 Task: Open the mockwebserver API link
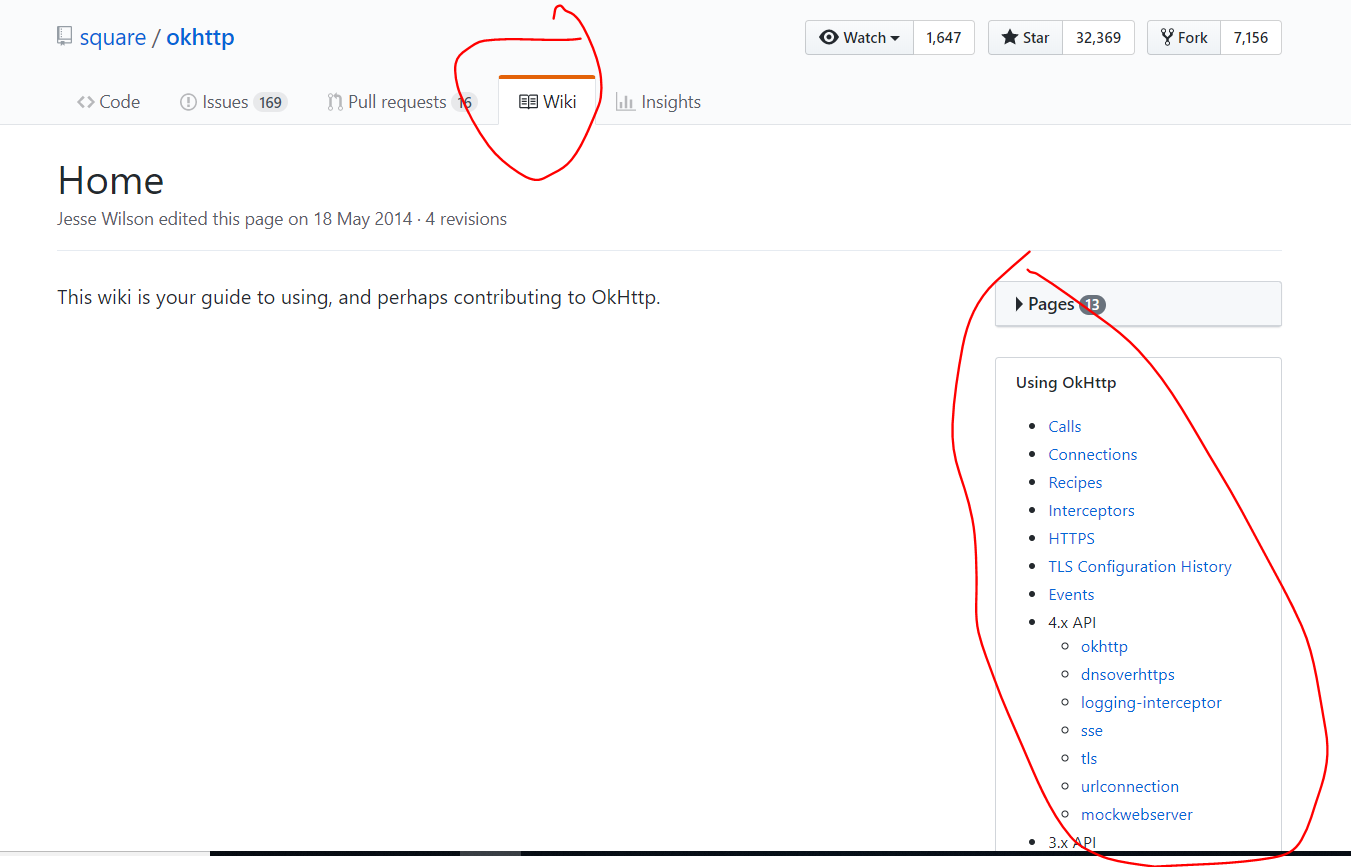(1137, 814)
